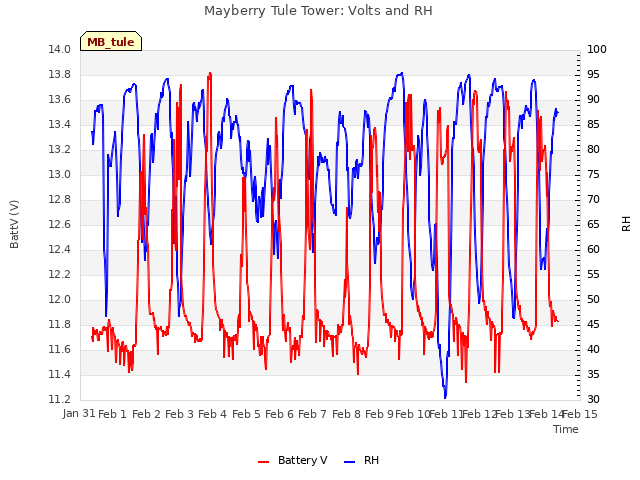Image resolution: width=640 pixels, height=480 pixels.
Task: Click the BattV (V) axis label
Action: pyautogui.click(x=14, y=224)
